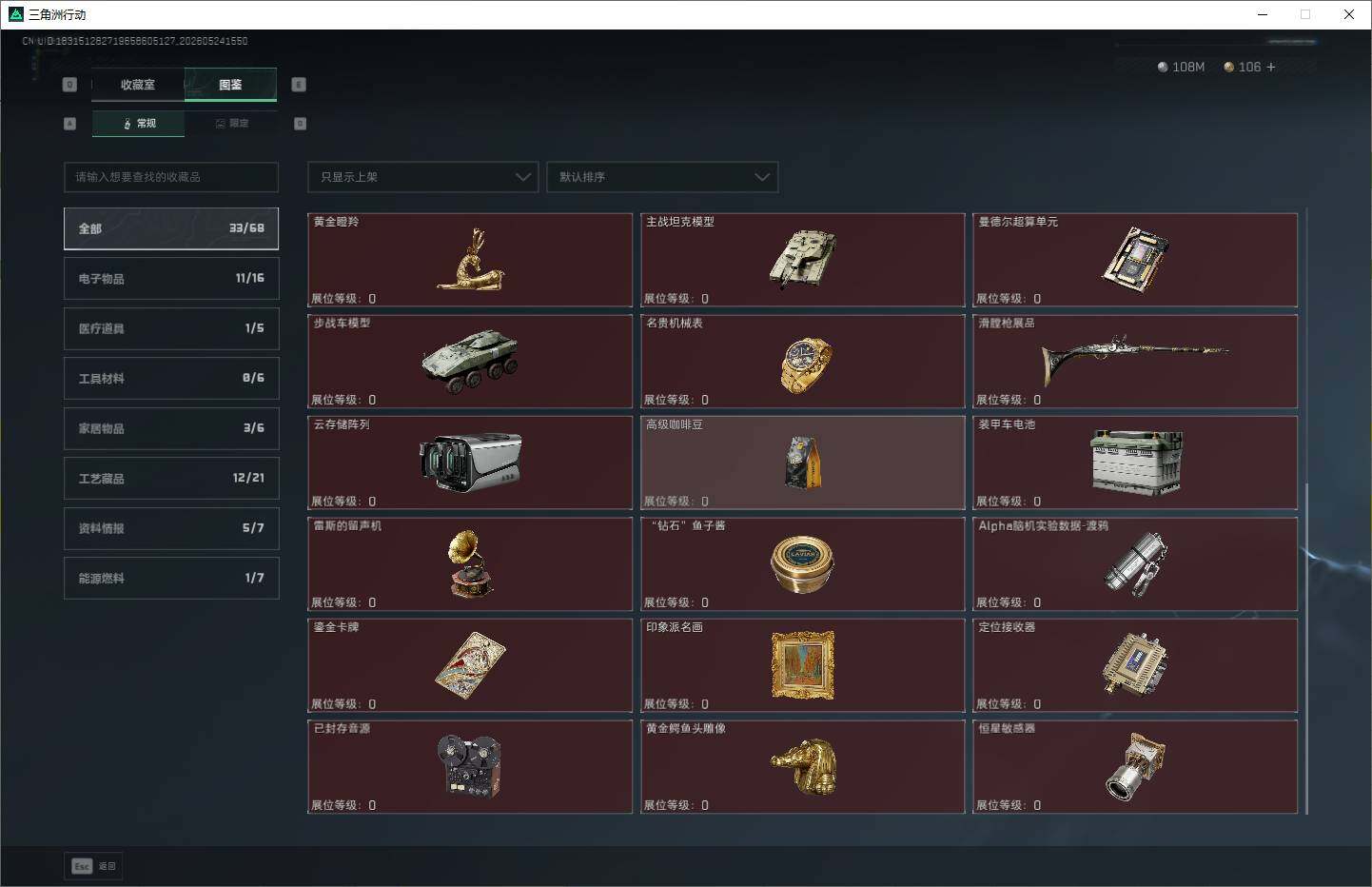The width and height of the screenshot is (1372, 887).
Task: Expand the 只显示上架 filter dropdown
Action: [423, 177]
